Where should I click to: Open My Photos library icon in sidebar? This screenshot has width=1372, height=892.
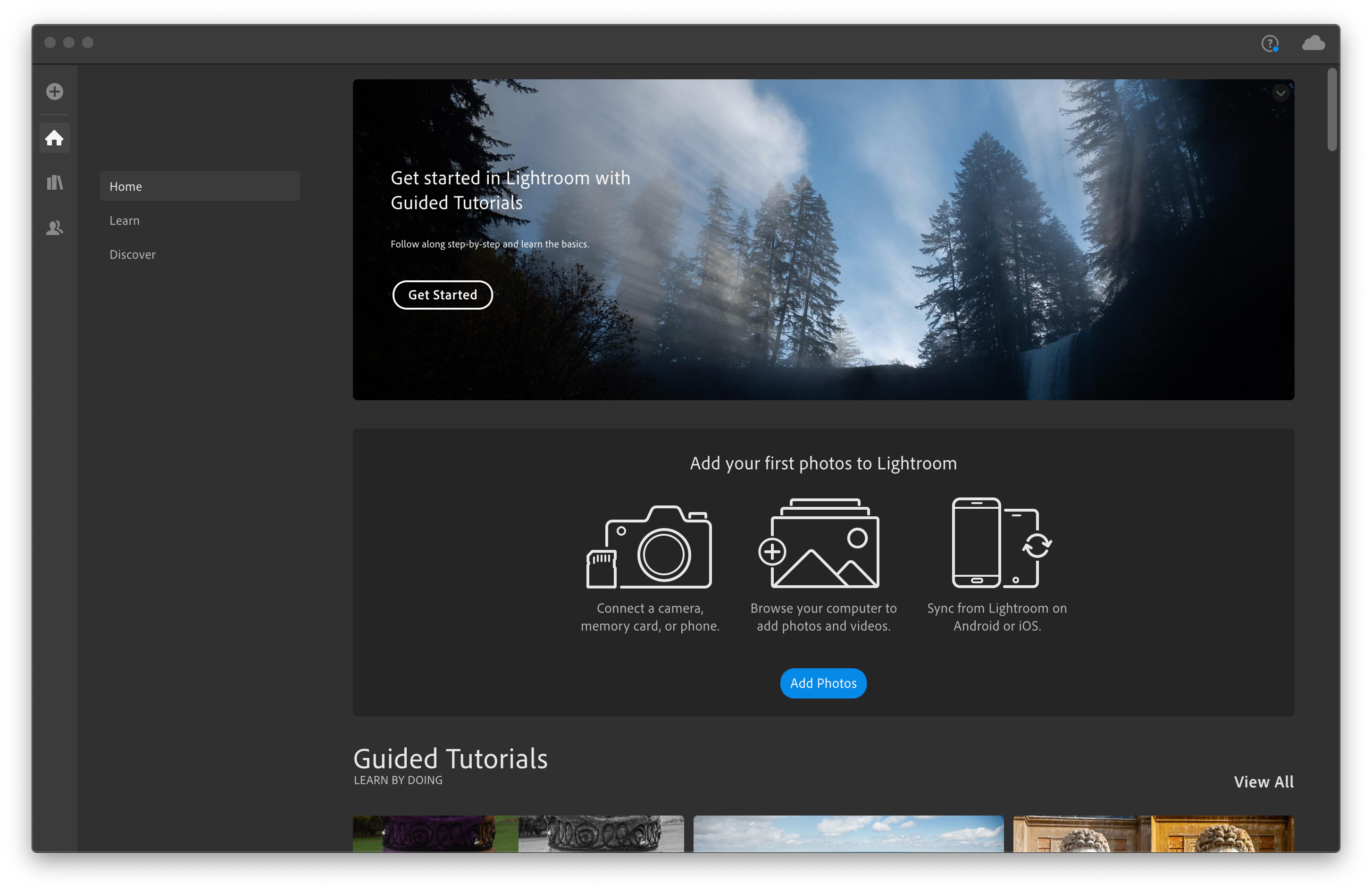coord(55,183)
